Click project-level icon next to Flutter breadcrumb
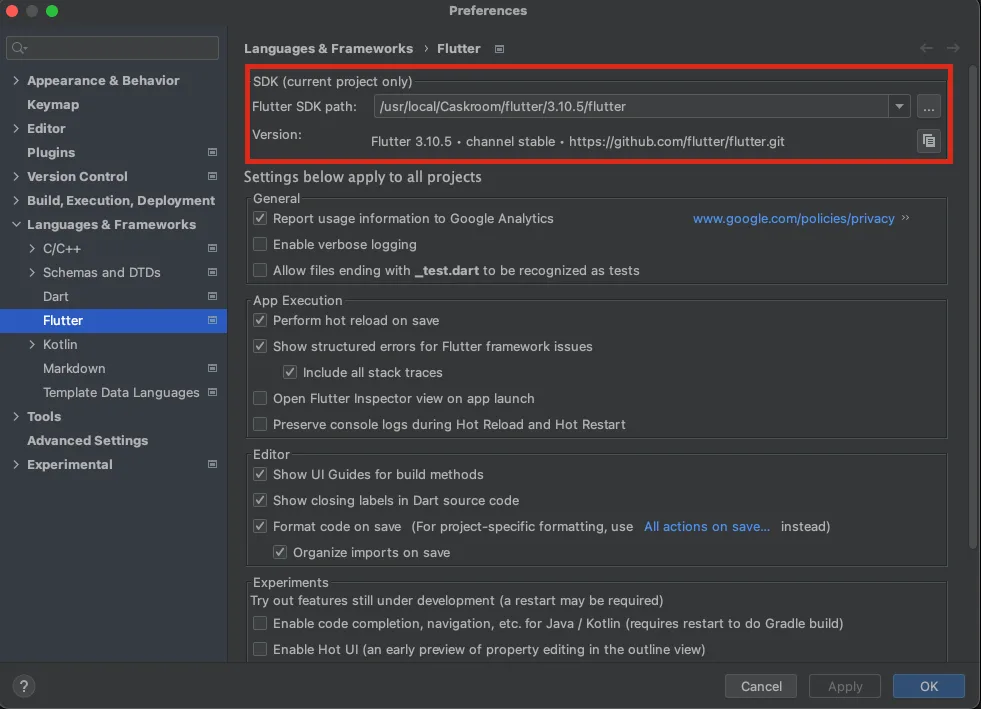The width and height of the screenshot is (981, 709). tap(500, 49)
